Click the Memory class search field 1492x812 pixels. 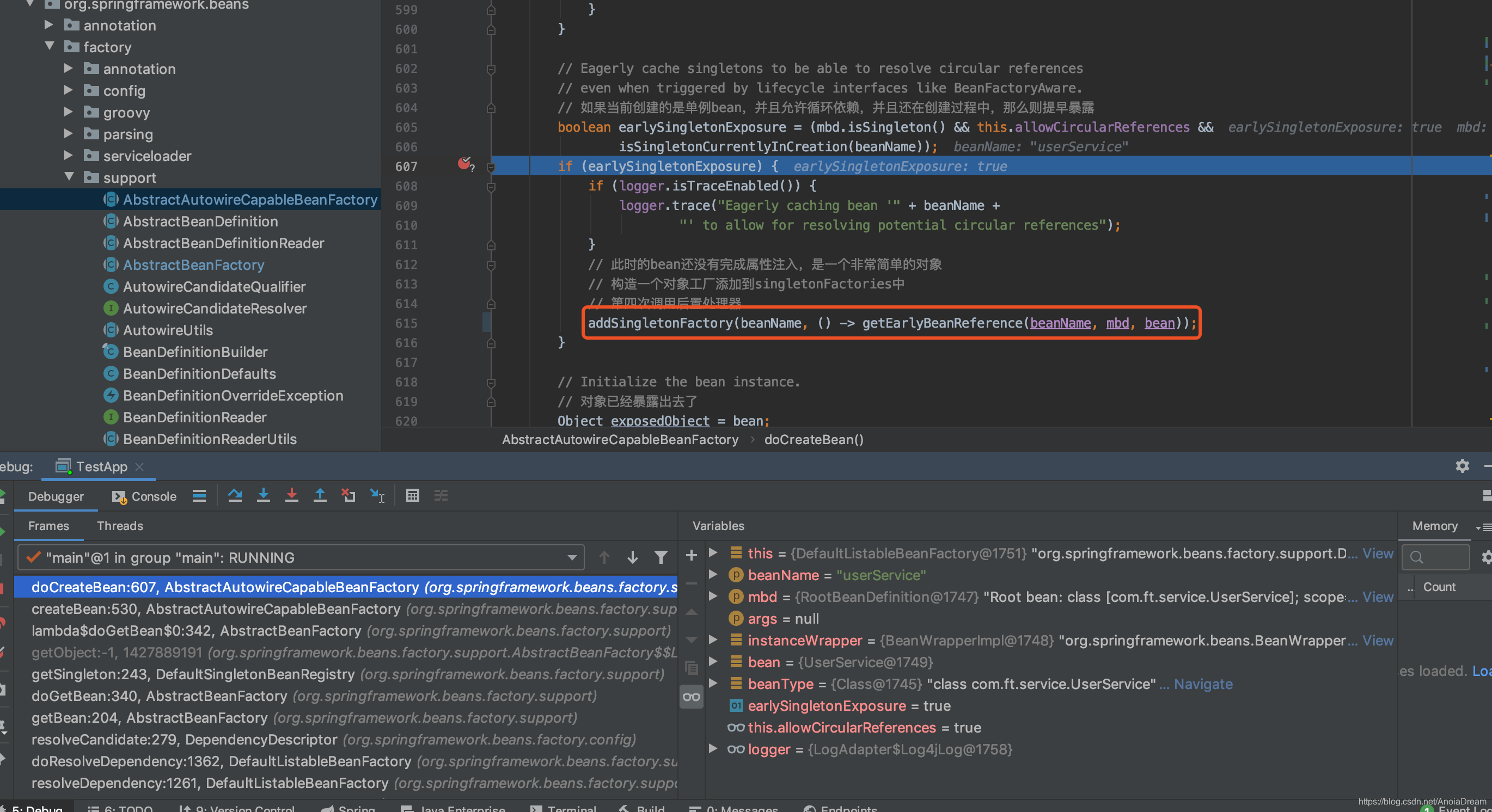[1435, 557]
